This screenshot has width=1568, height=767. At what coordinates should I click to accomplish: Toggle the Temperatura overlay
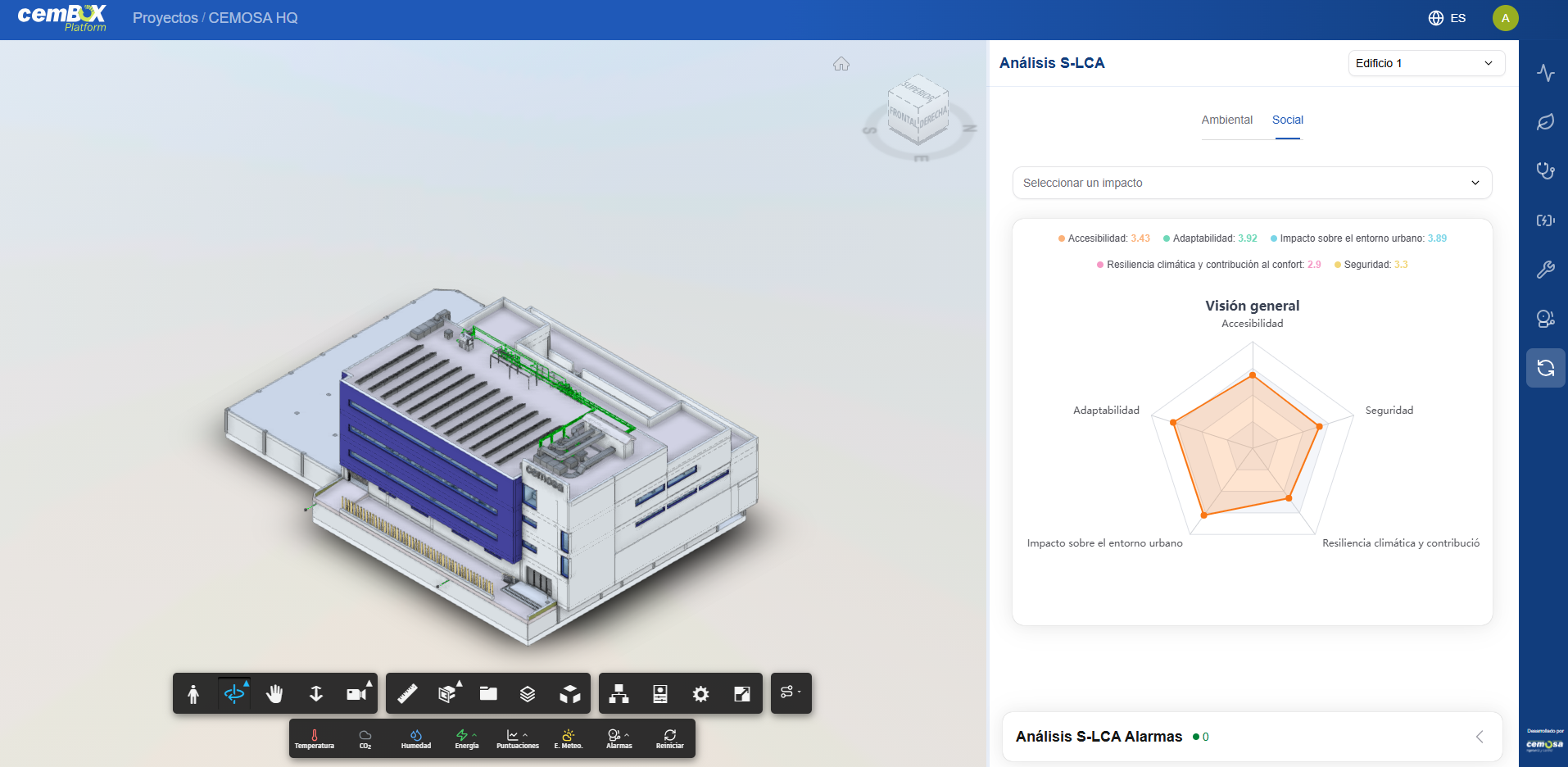[315, 738]
